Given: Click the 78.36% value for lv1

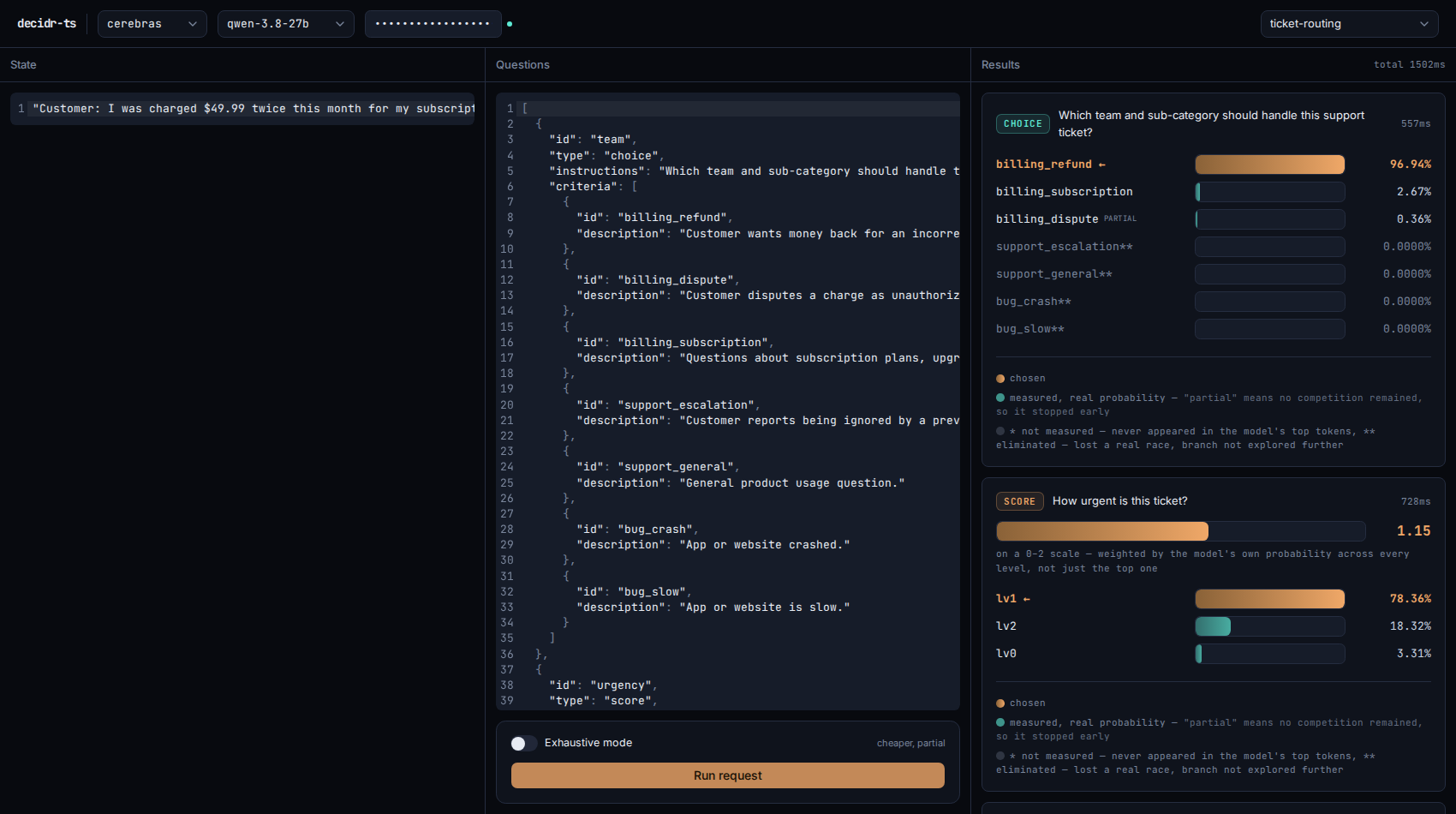Looking at the screenshot, I should [x=1411, y=599].
